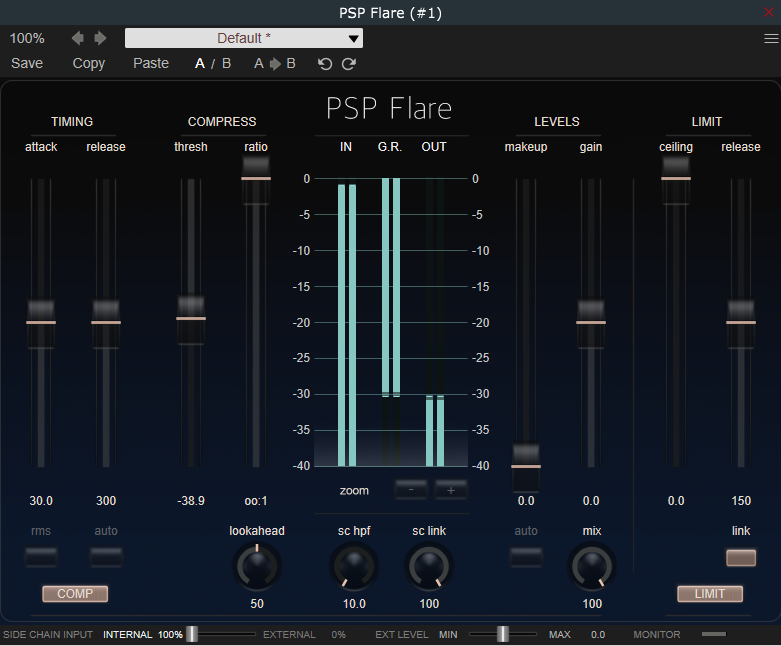Screen dimensions: 781x646
Task: Toggle the LIMIT enable button
Action: pyautogui.click(x=710, y=594)
